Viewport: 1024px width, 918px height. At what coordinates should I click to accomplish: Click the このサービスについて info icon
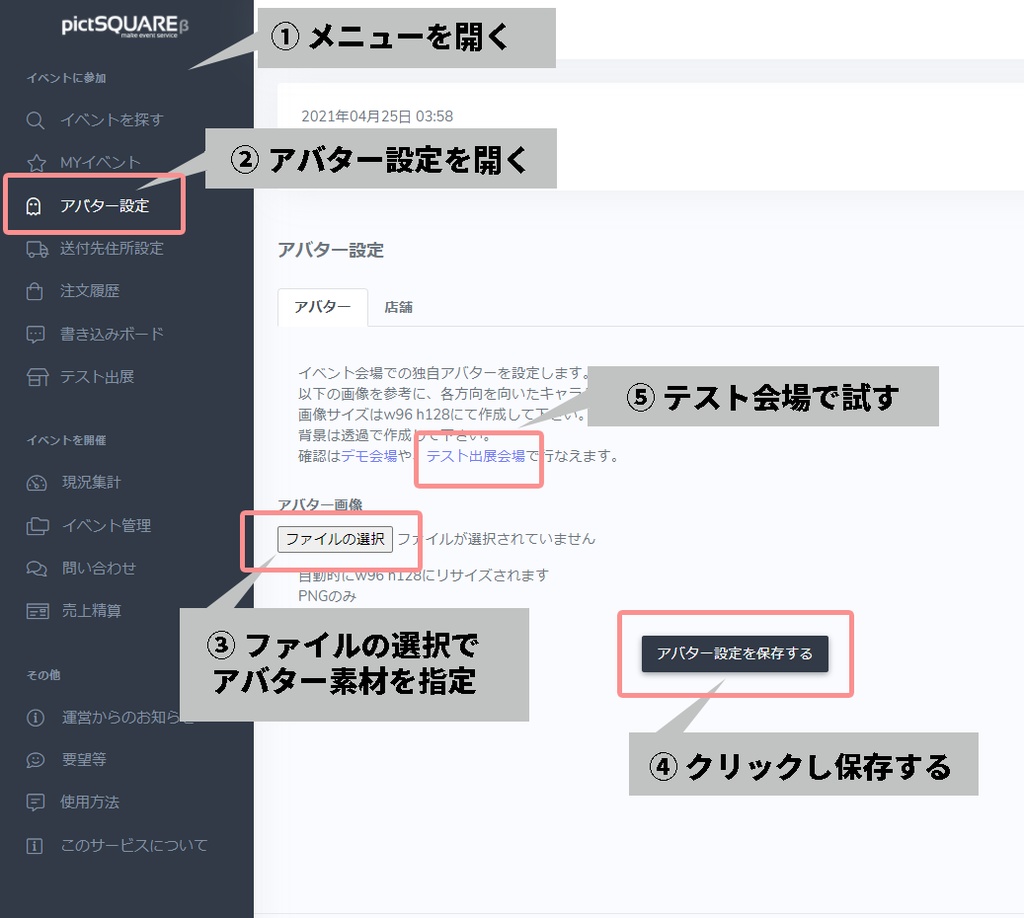(35, 845)
